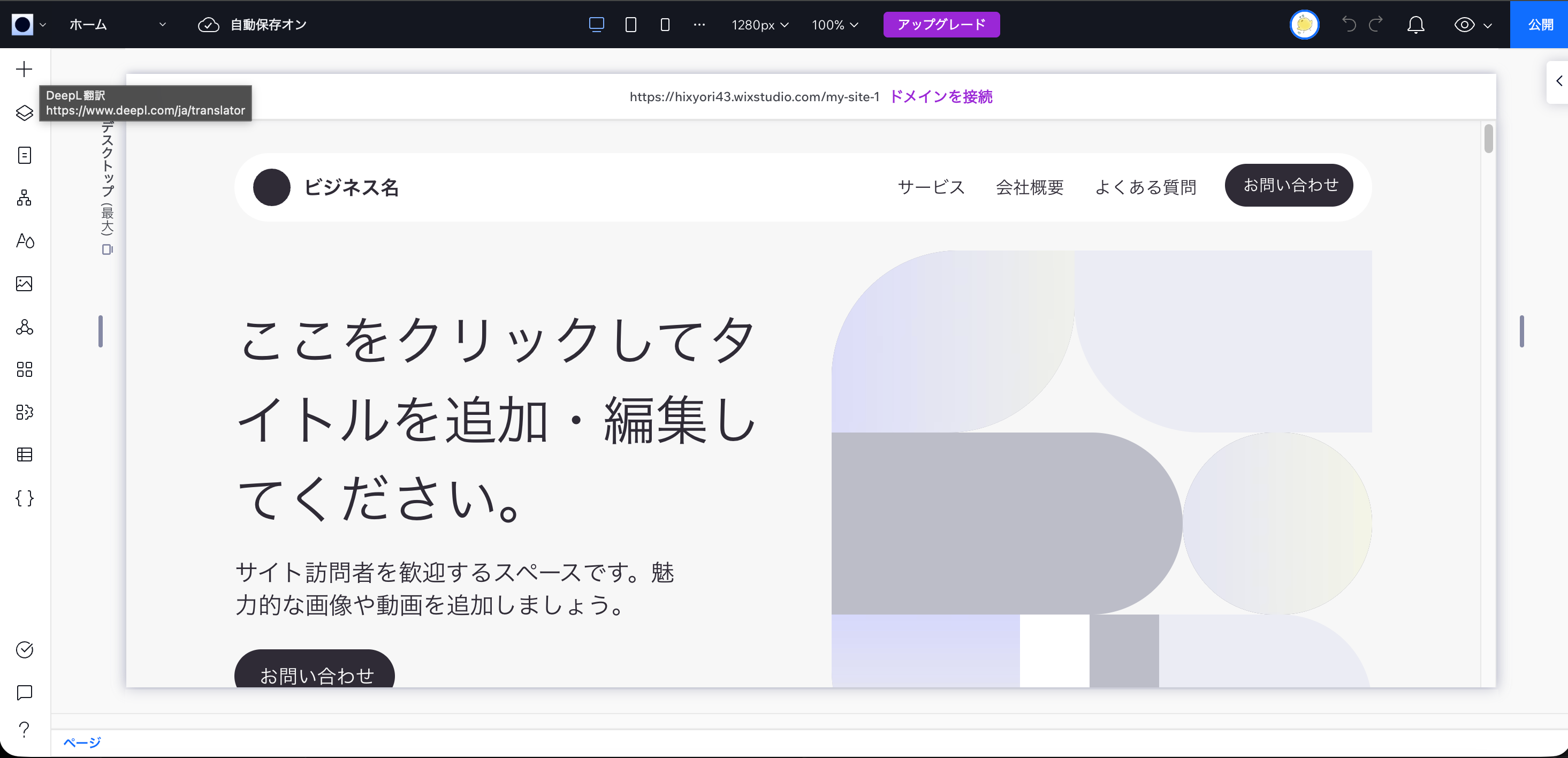
Task: Click the 会社概要 navigation menu item
Action: click(x=1029, y=187)
